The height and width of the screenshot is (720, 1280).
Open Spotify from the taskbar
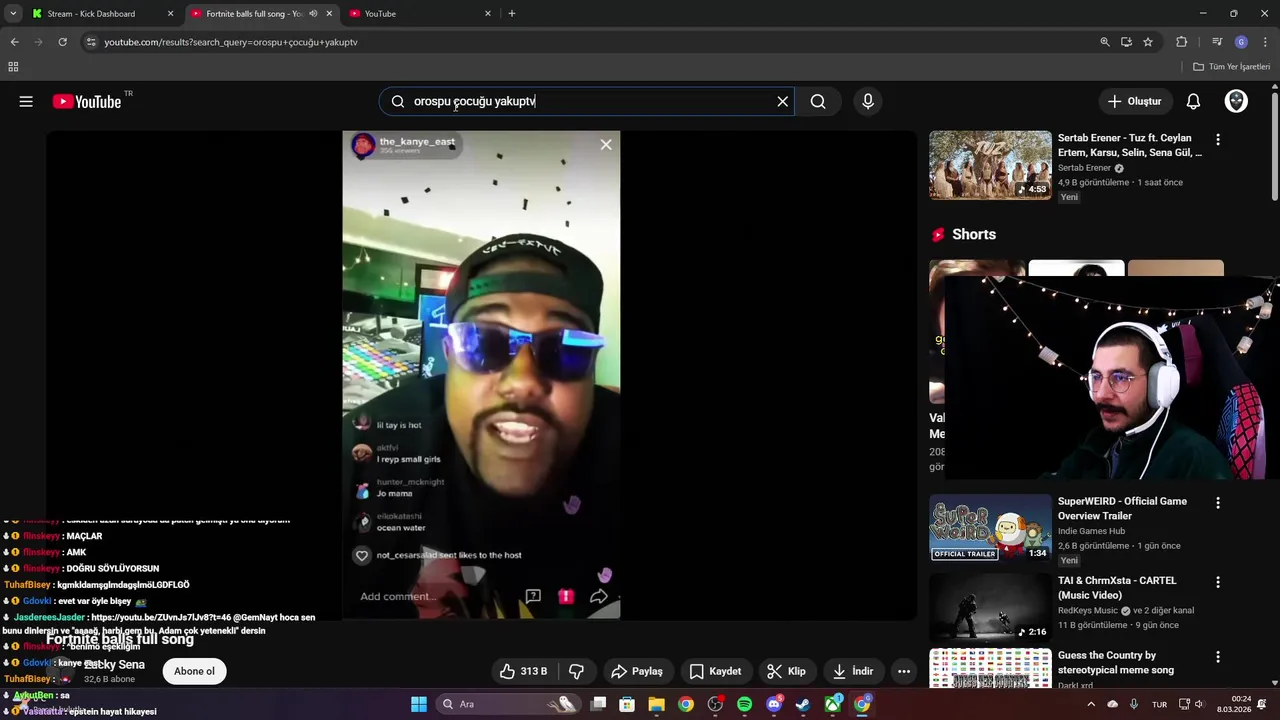click(x=744, y=704)
